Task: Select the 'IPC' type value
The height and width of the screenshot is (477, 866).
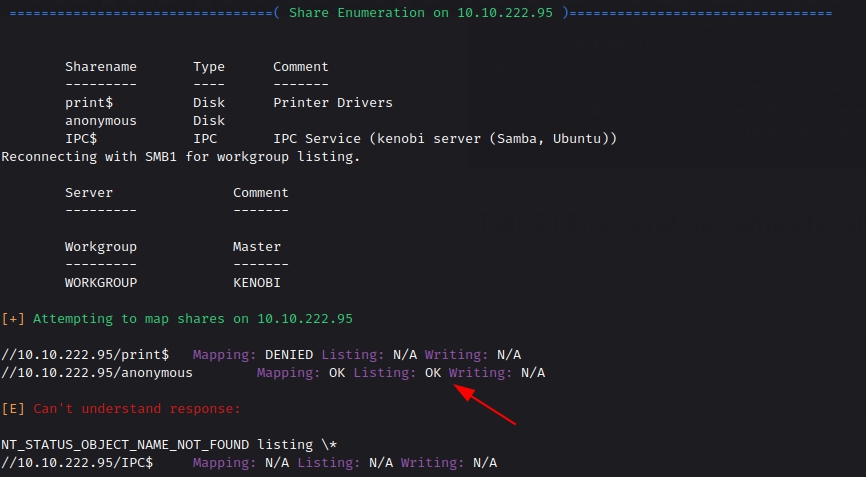Action: [x=205, y=139]
